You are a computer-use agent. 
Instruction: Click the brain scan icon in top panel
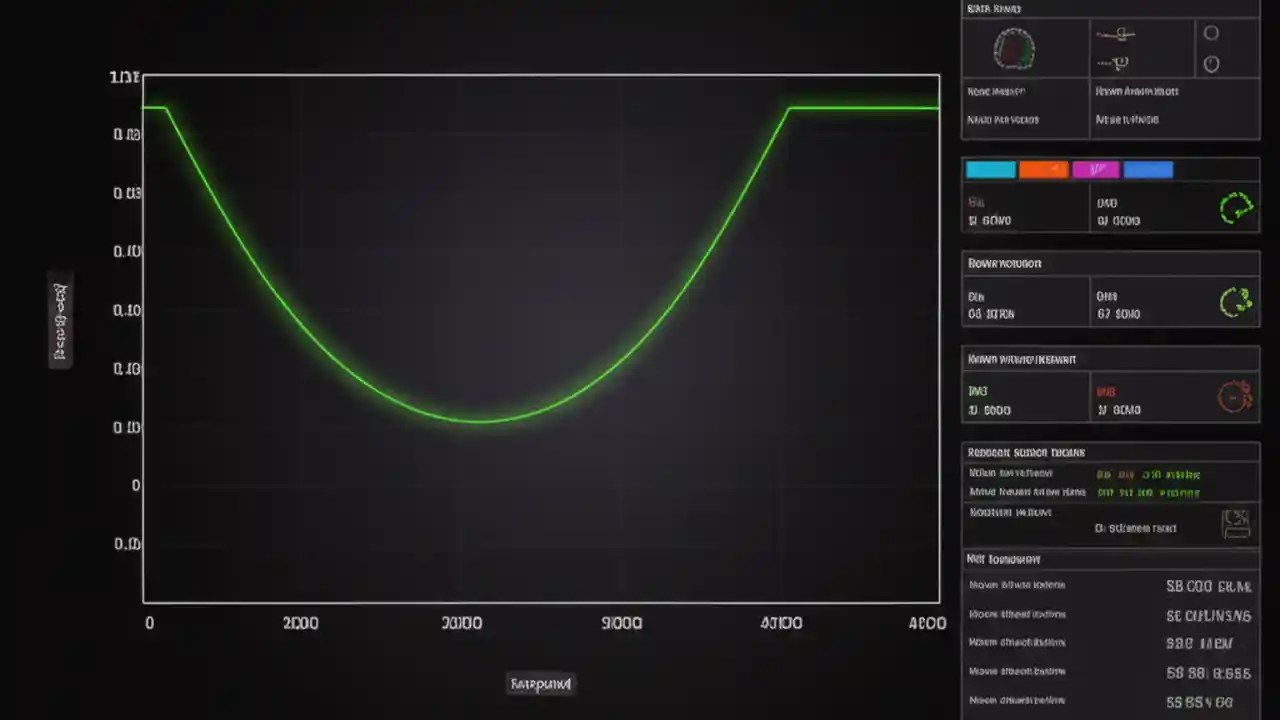click(1014, 49)
